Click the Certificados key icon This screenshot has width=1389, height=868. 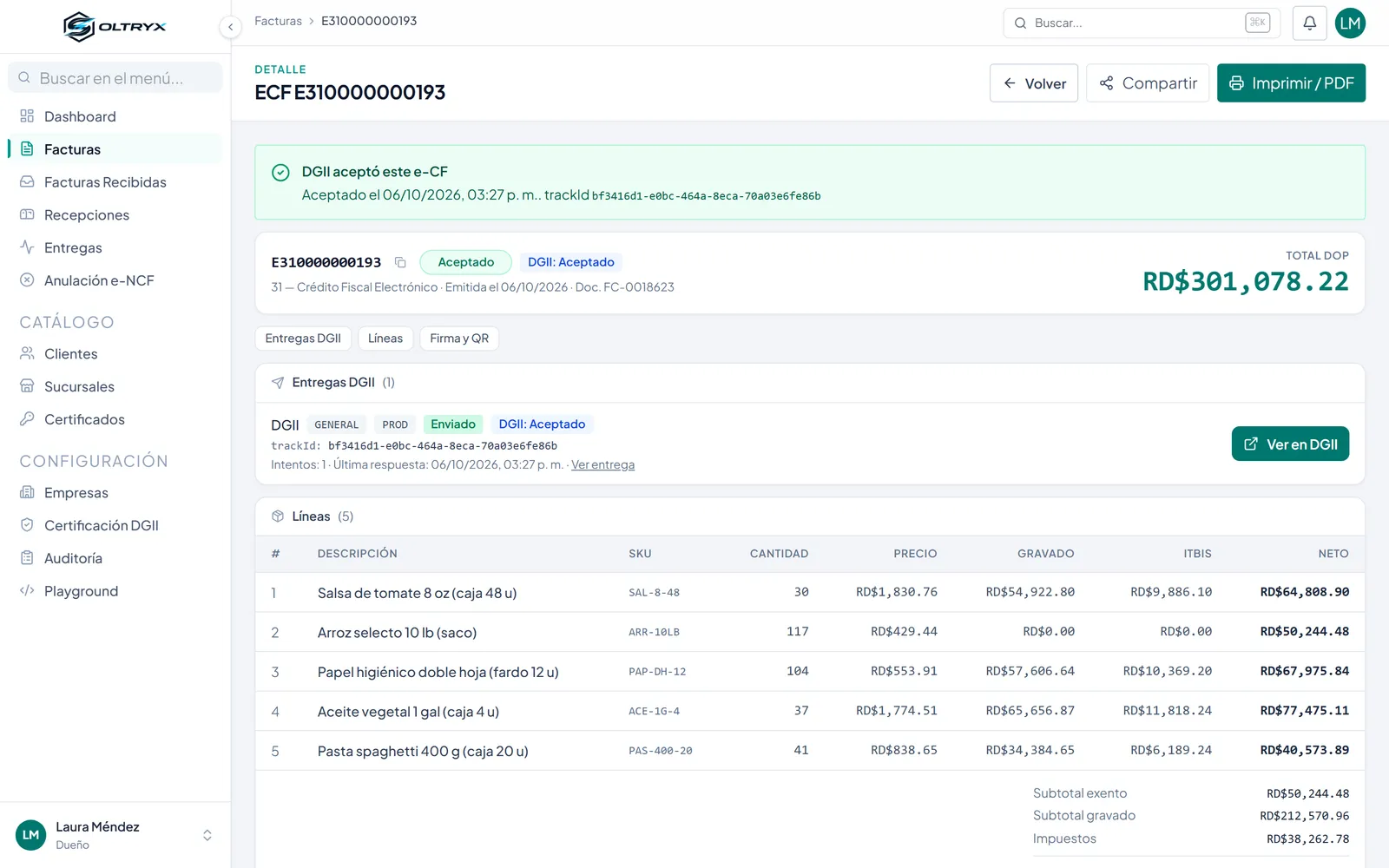tap(27, 419)
